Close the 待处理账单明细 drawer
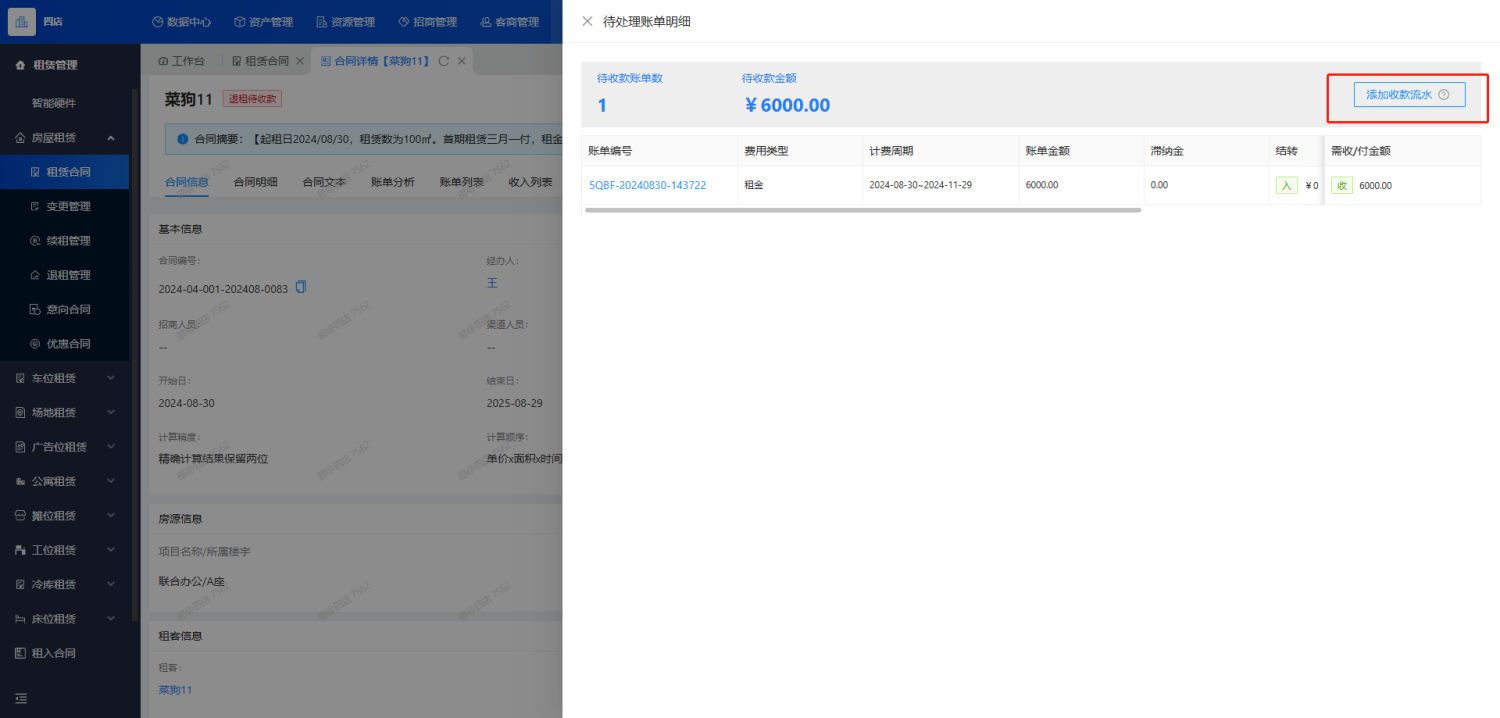1500x718 pixels. coord(587,21)
